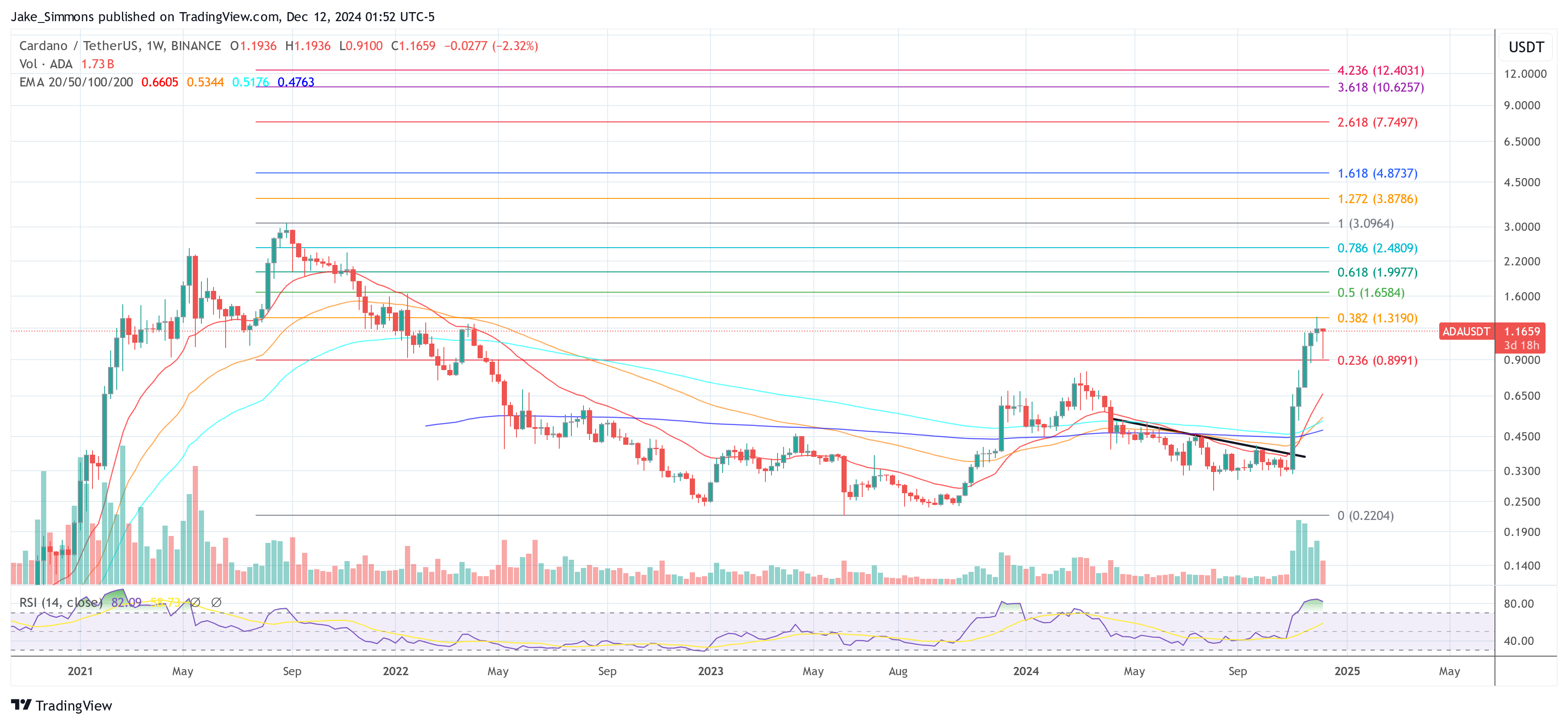Screen dimensions: 1568x724
Task: Click the TradingView wordmark at the bottom
Action: coord(74,706)
